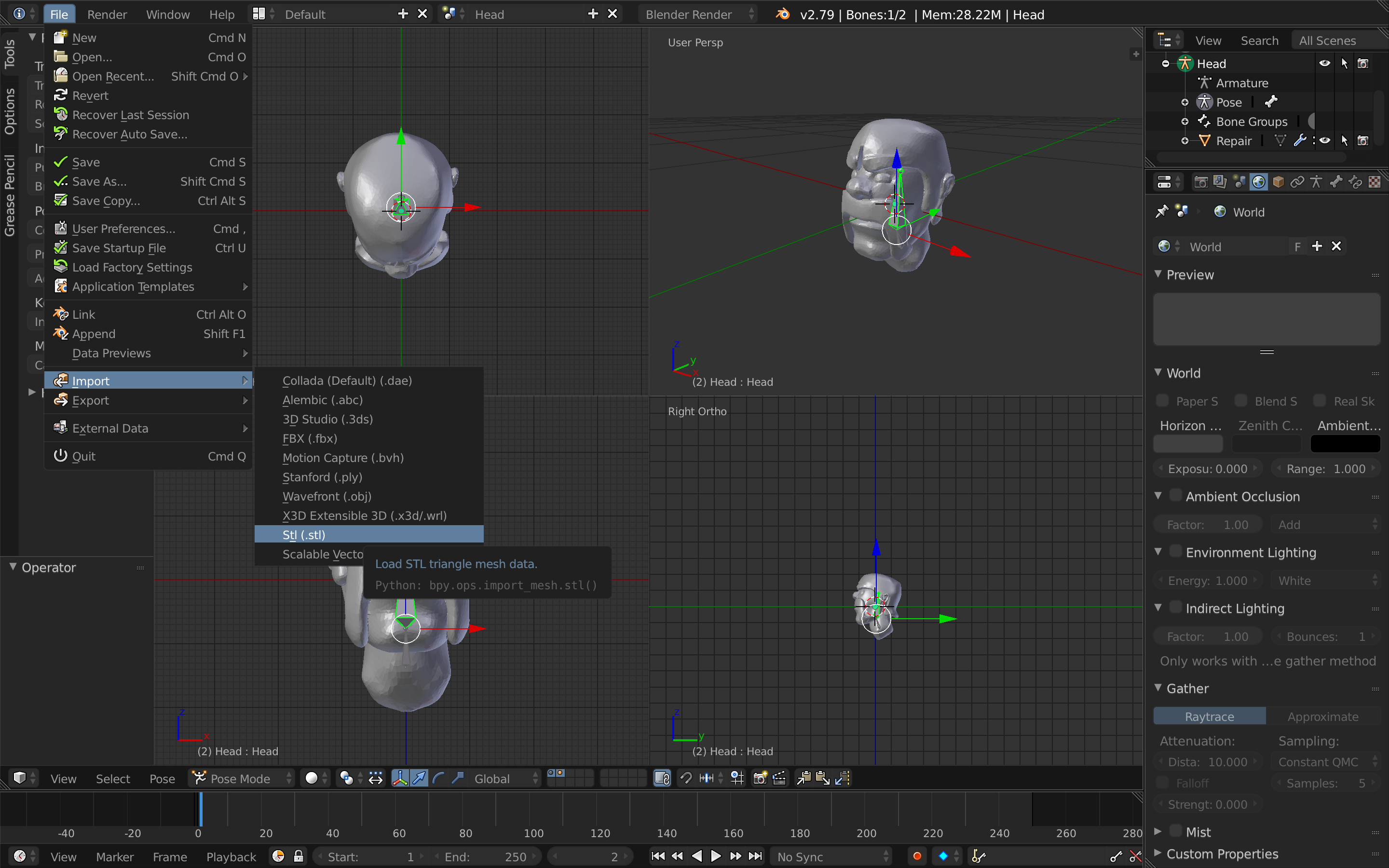Copy the current pose to buffer
1389x868 pixels.
click(803, 778)
